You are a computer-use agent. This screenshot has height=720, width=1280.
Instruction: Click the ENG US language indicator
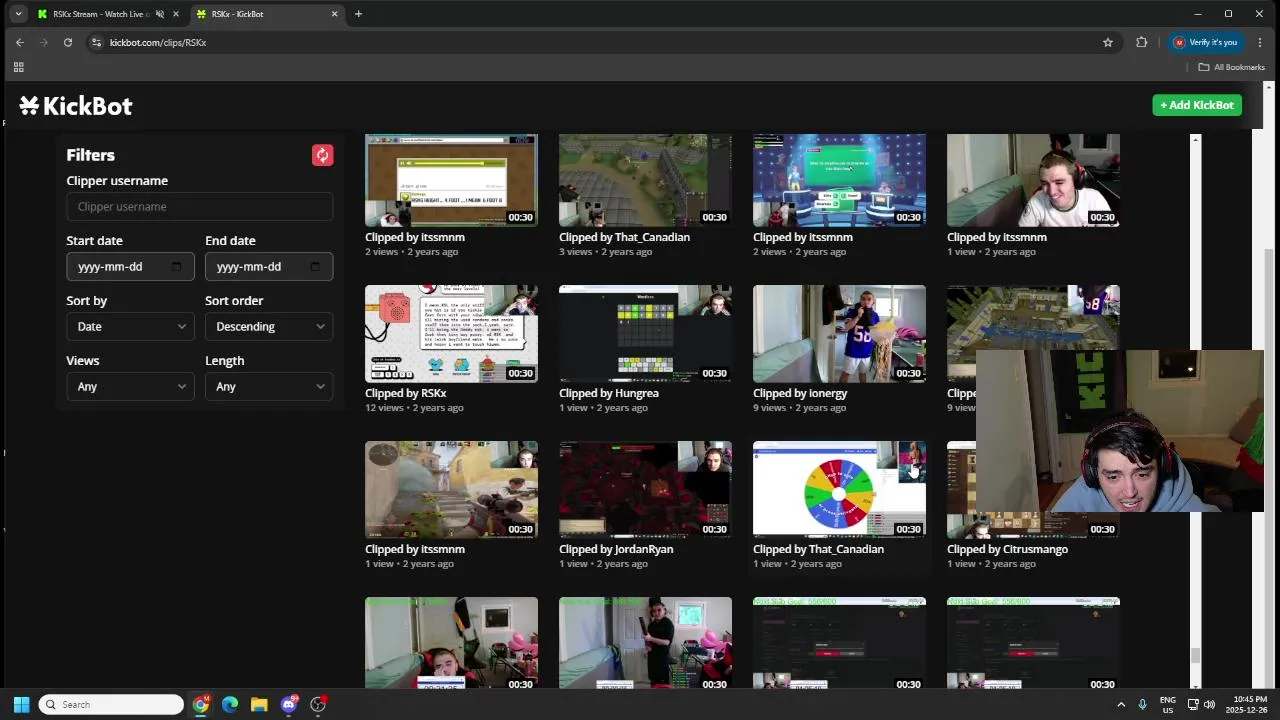pos(1167,704)
